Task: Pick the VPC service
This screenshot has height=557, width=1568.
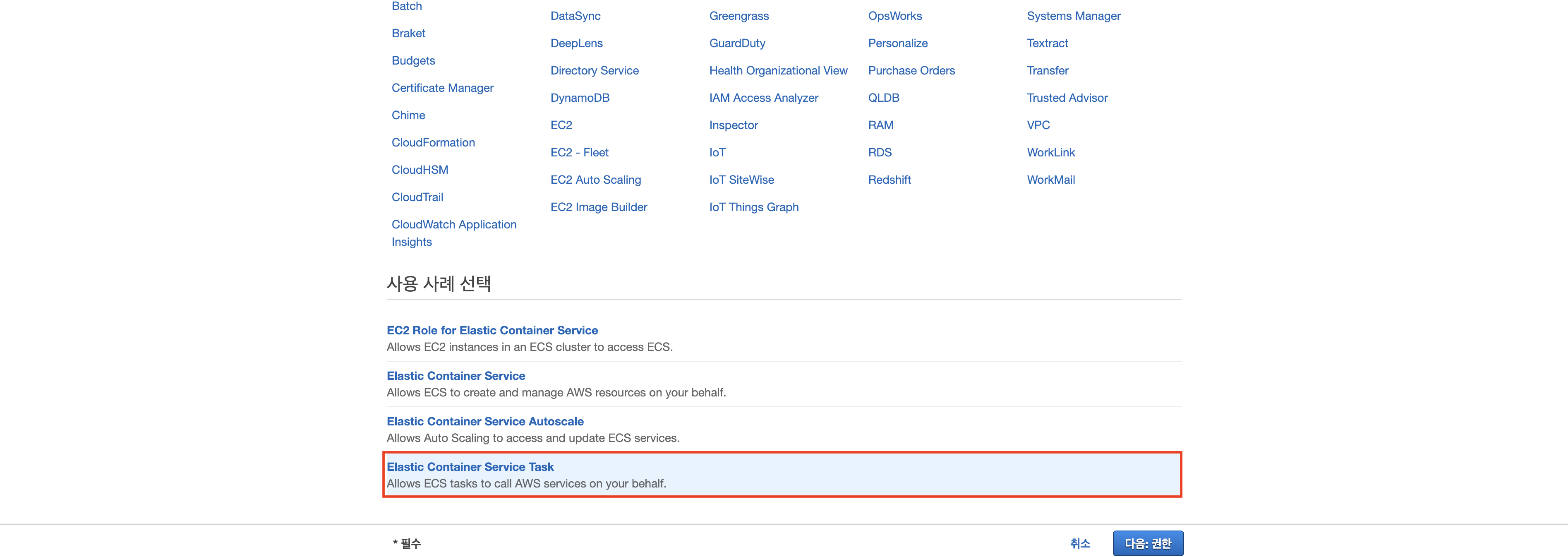Action: [x=1038, y=126]
